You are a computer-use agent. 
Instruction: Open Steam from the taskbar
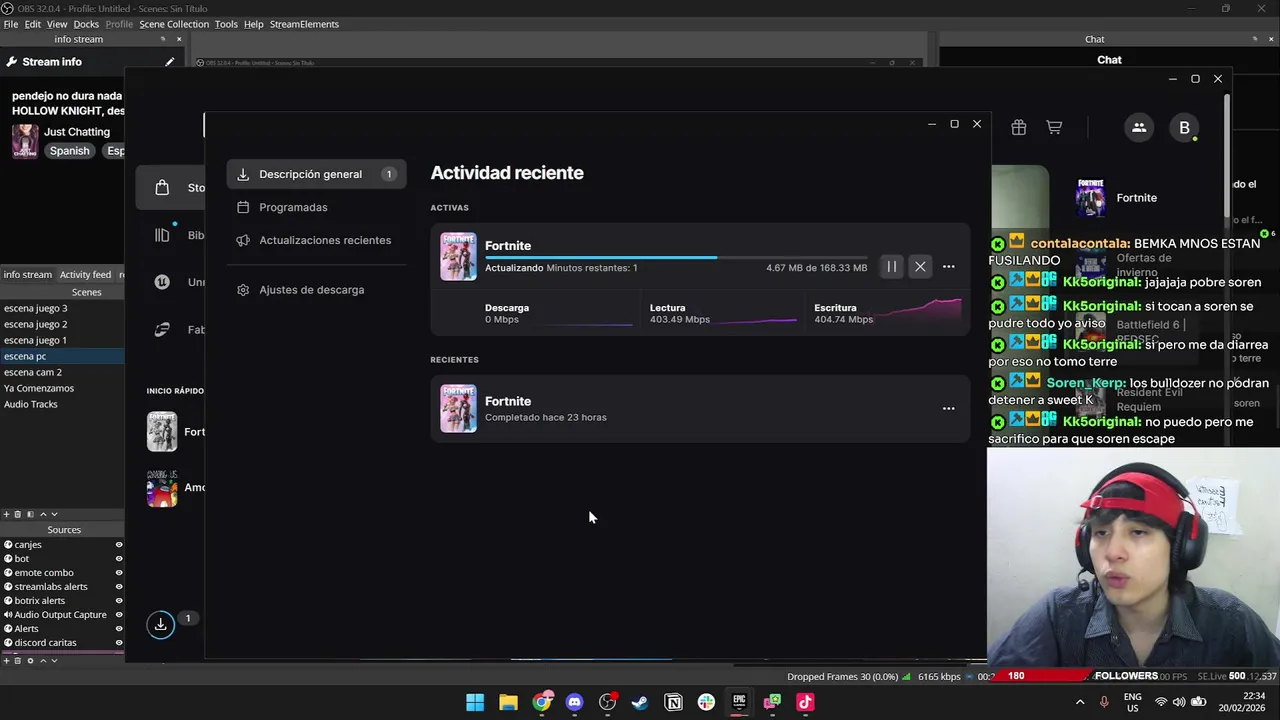click(640, 702)
